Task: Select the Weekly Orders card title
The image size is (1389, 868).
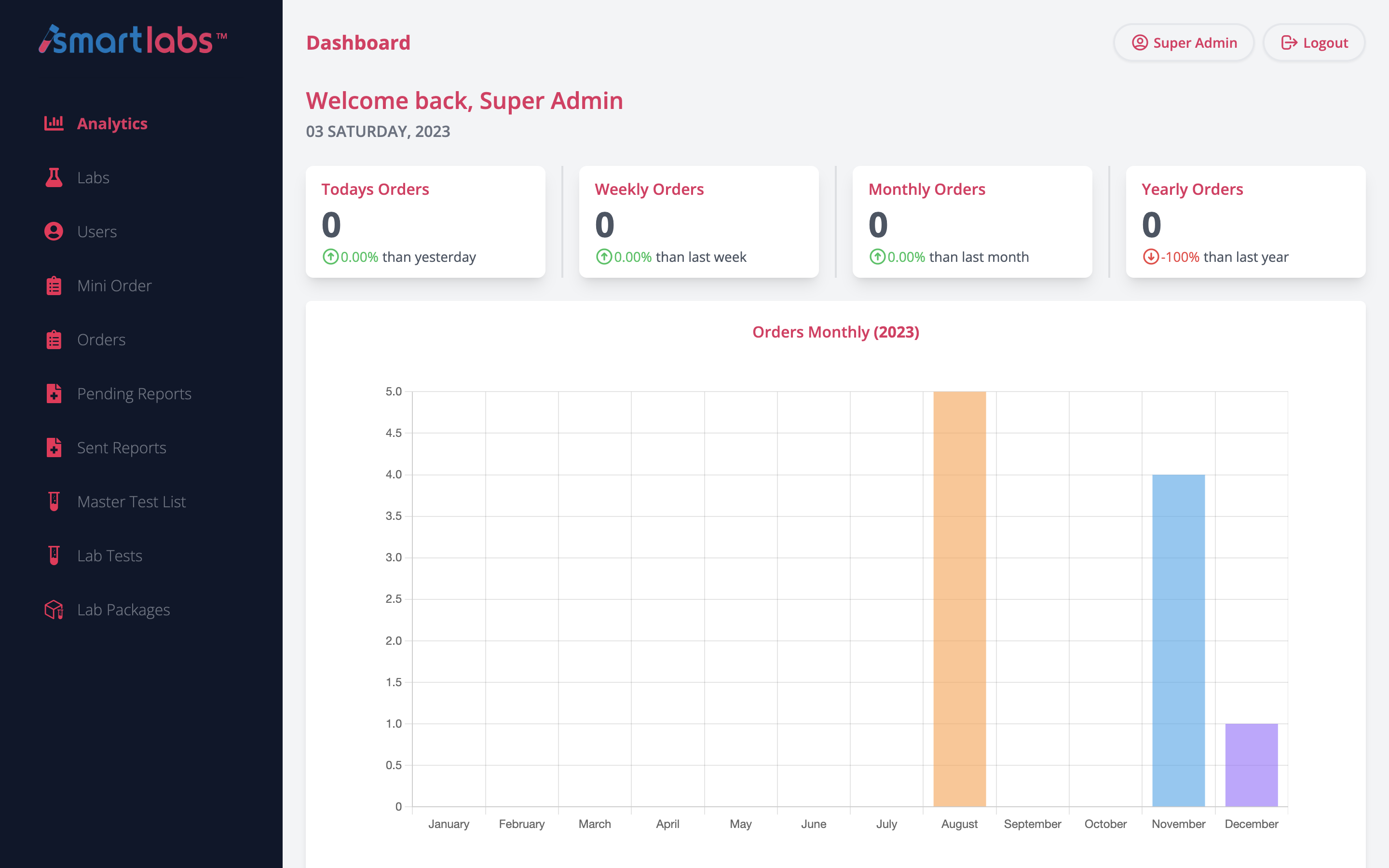Action: click(649, 189)
